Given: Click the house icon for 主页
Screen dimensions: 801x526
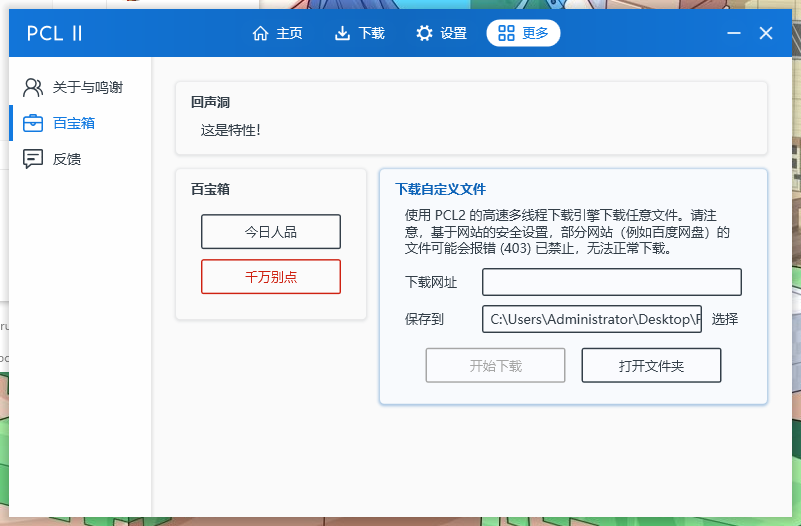Looking at the screenshot, I should [261, 33].
